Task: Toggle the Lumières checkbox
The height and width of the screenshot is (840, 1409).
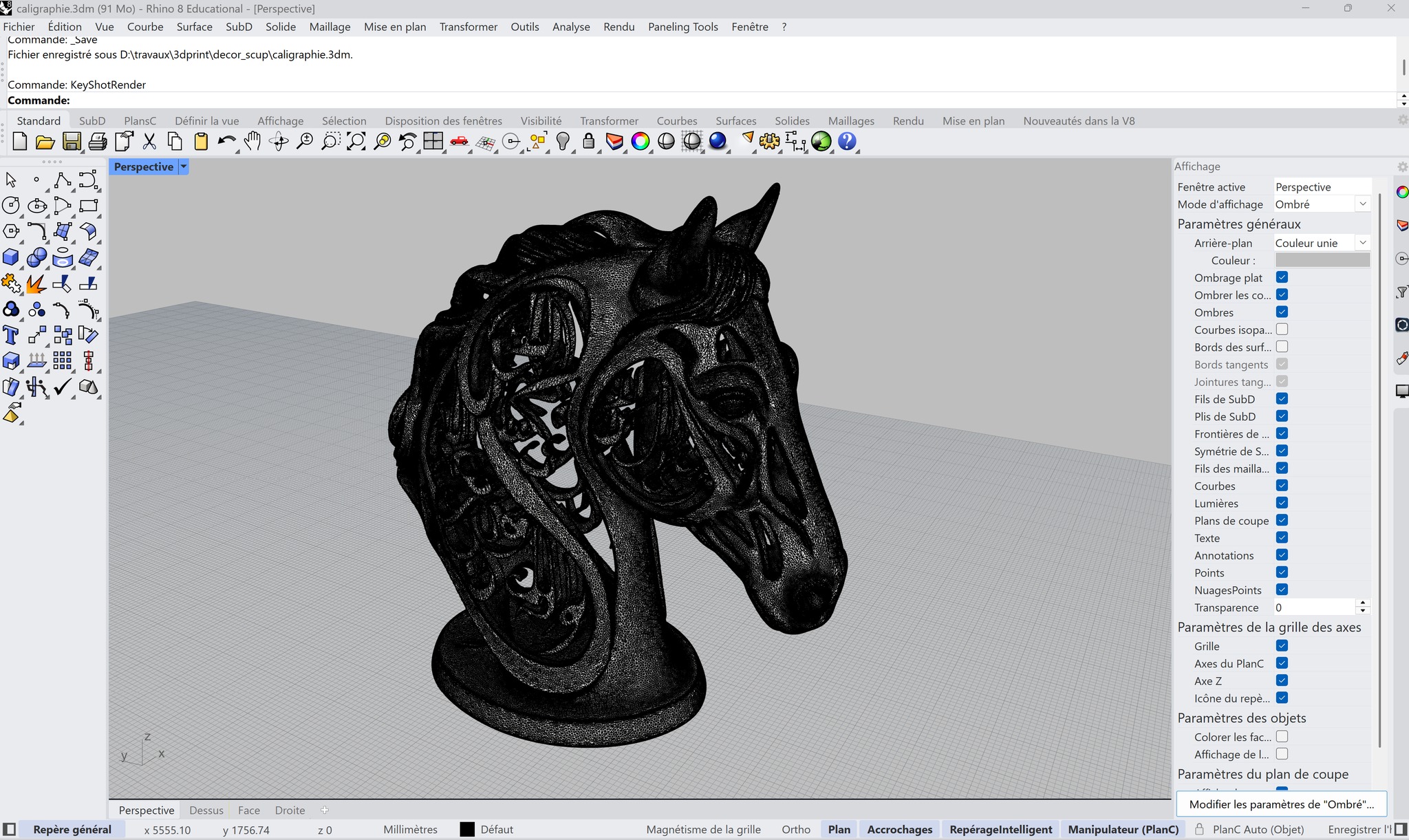Action: point(1282,503)
